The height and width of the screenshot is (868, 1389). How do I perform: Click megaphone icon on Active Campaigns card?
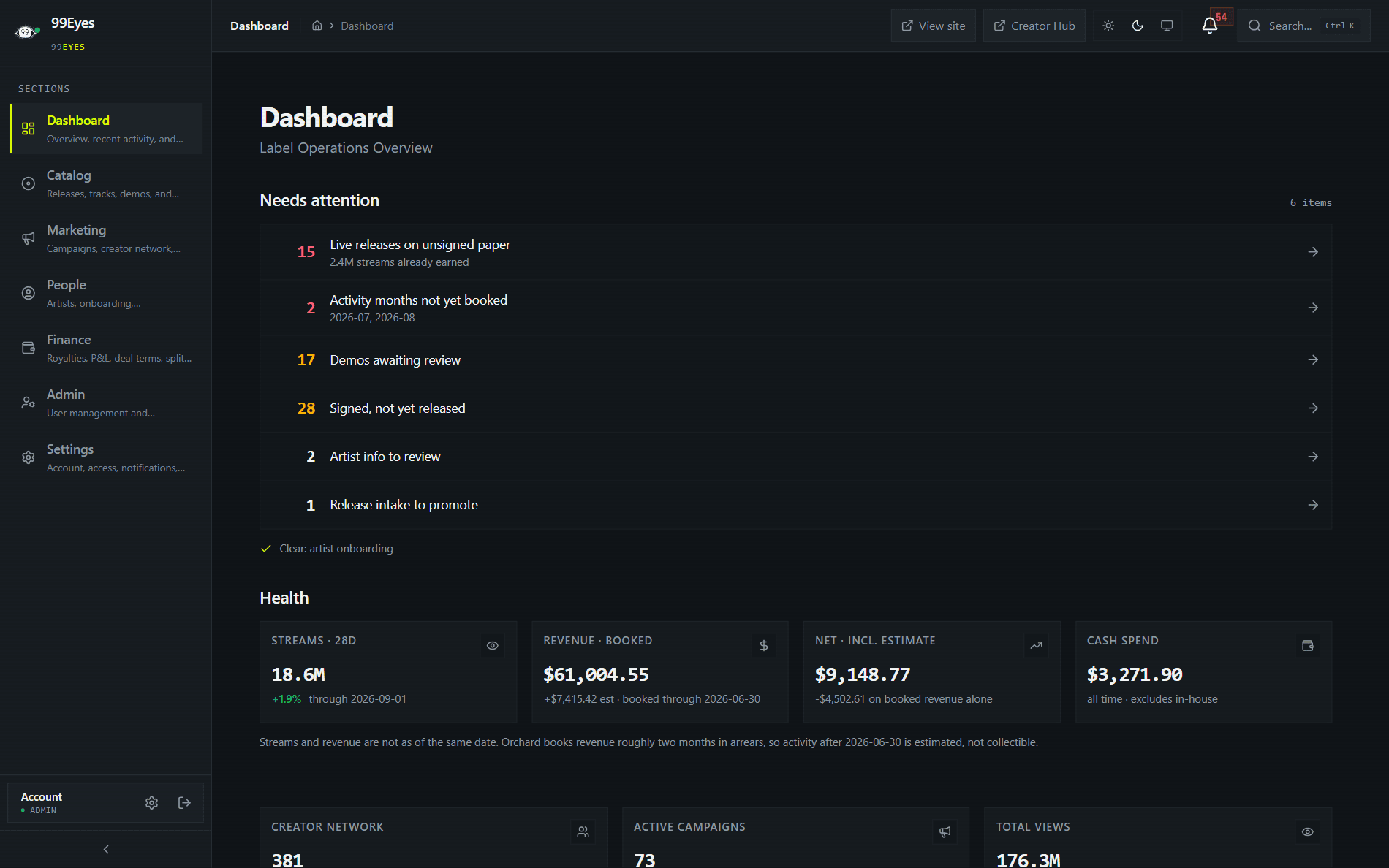[x=945, y=831]
